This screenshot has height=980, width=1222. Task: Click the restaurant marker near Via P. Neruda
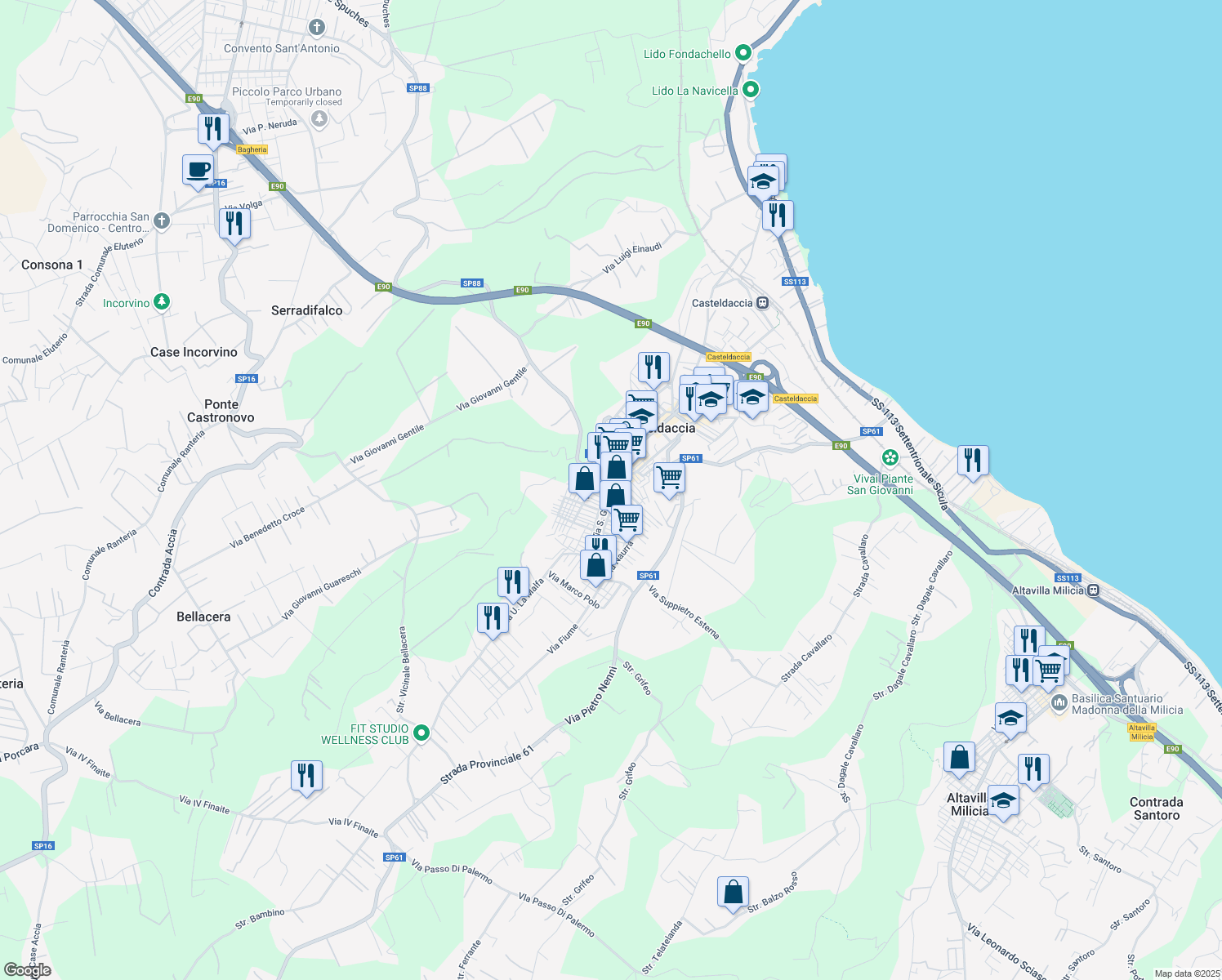(x=213, y=130)
